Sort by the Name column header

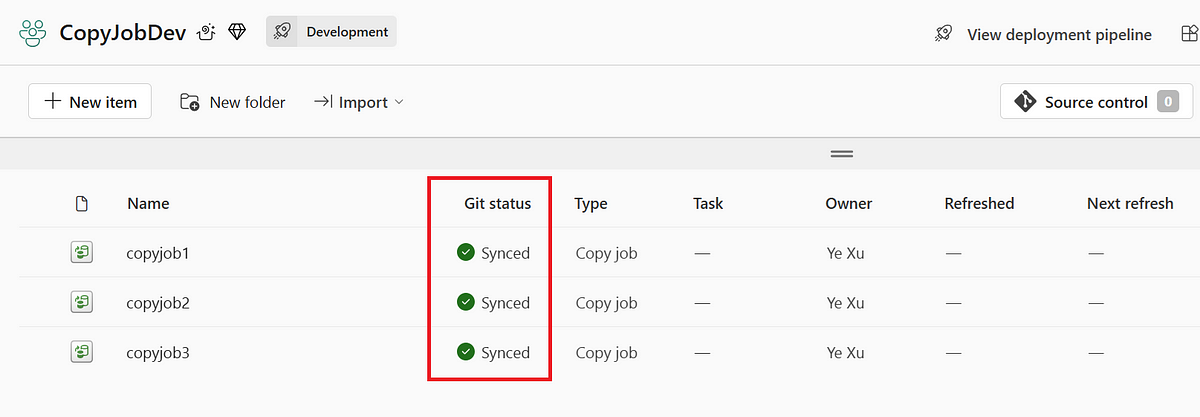click(148, 204)
